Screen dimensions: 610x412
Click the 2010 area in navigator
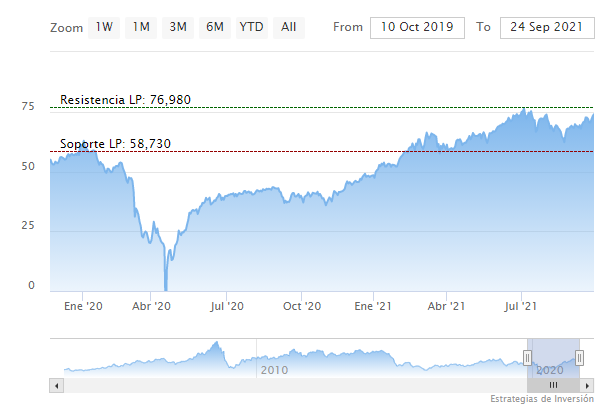(x=274, y=370)
